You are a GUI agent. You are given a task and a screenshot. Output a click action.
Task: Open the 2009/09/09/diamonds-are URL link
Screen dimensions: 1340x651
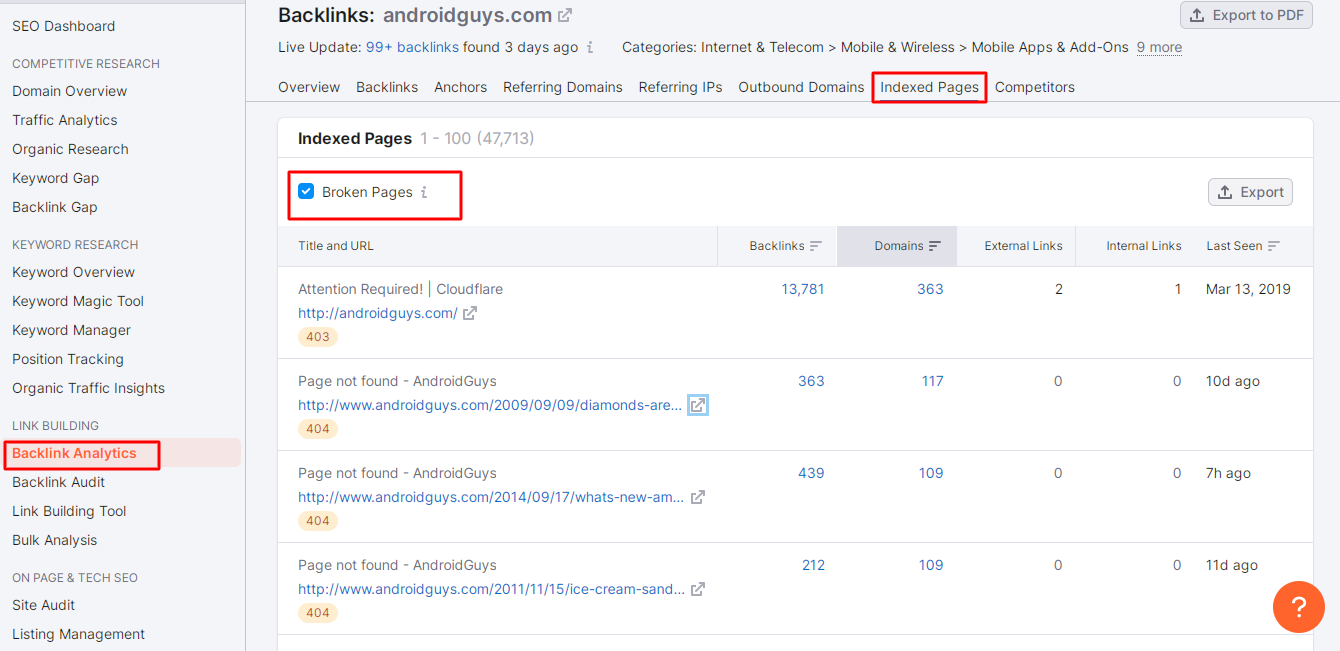click(490, 405)
